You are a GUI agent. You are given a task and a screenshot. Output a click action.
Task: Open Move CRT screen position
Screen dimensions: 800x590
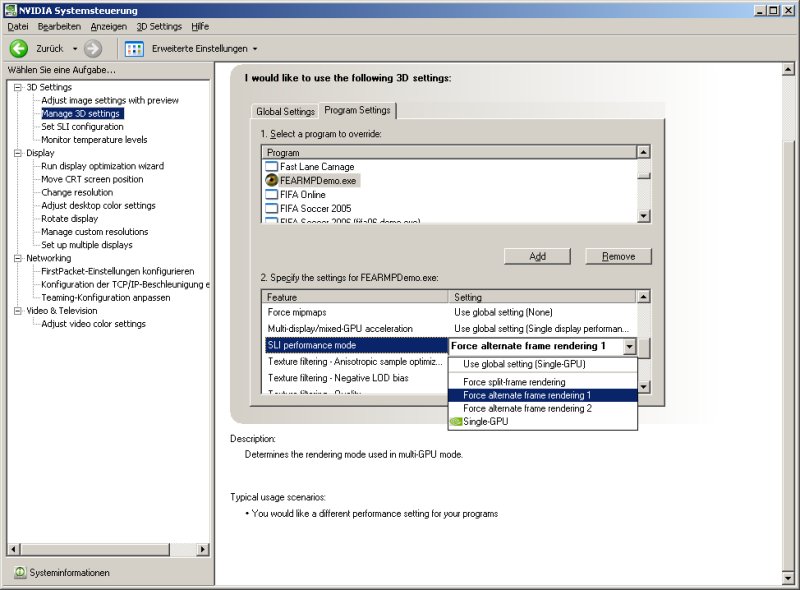click(x=92, y=179)
